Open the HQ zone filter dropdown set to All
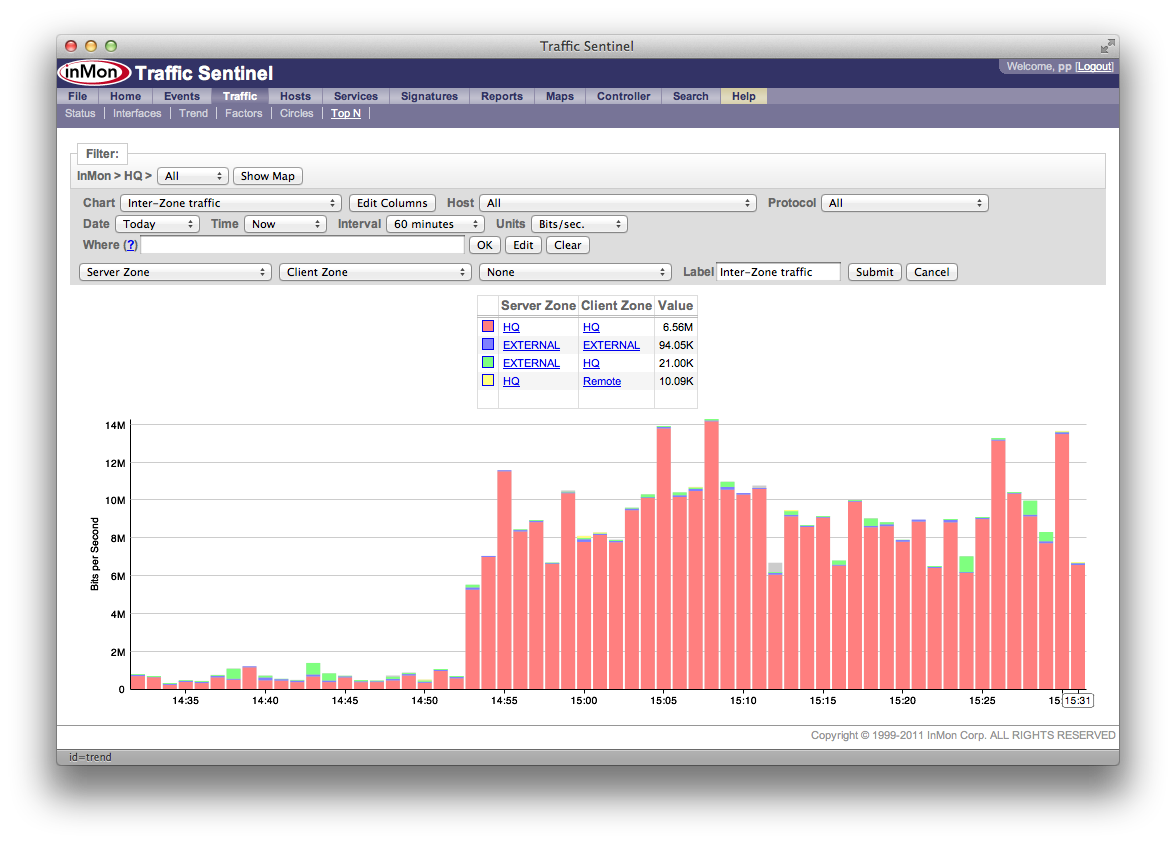1176x844 pixels. pos(193,176)
